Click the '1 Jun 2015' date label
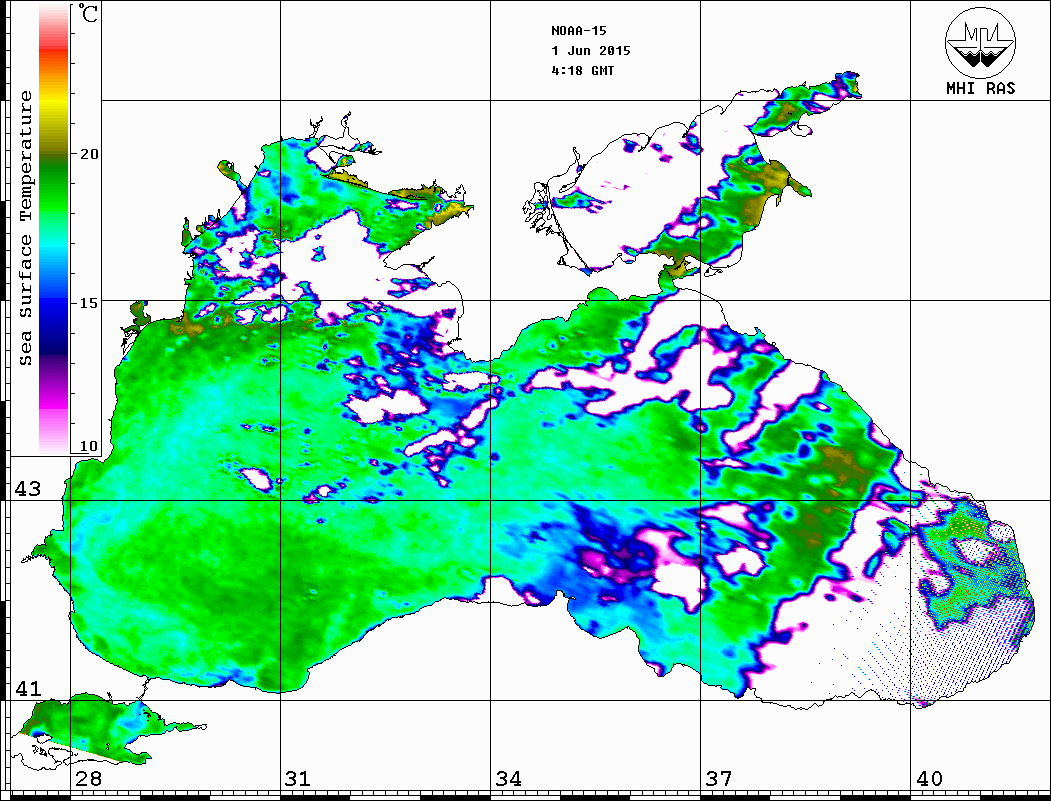 pos(591,51)
